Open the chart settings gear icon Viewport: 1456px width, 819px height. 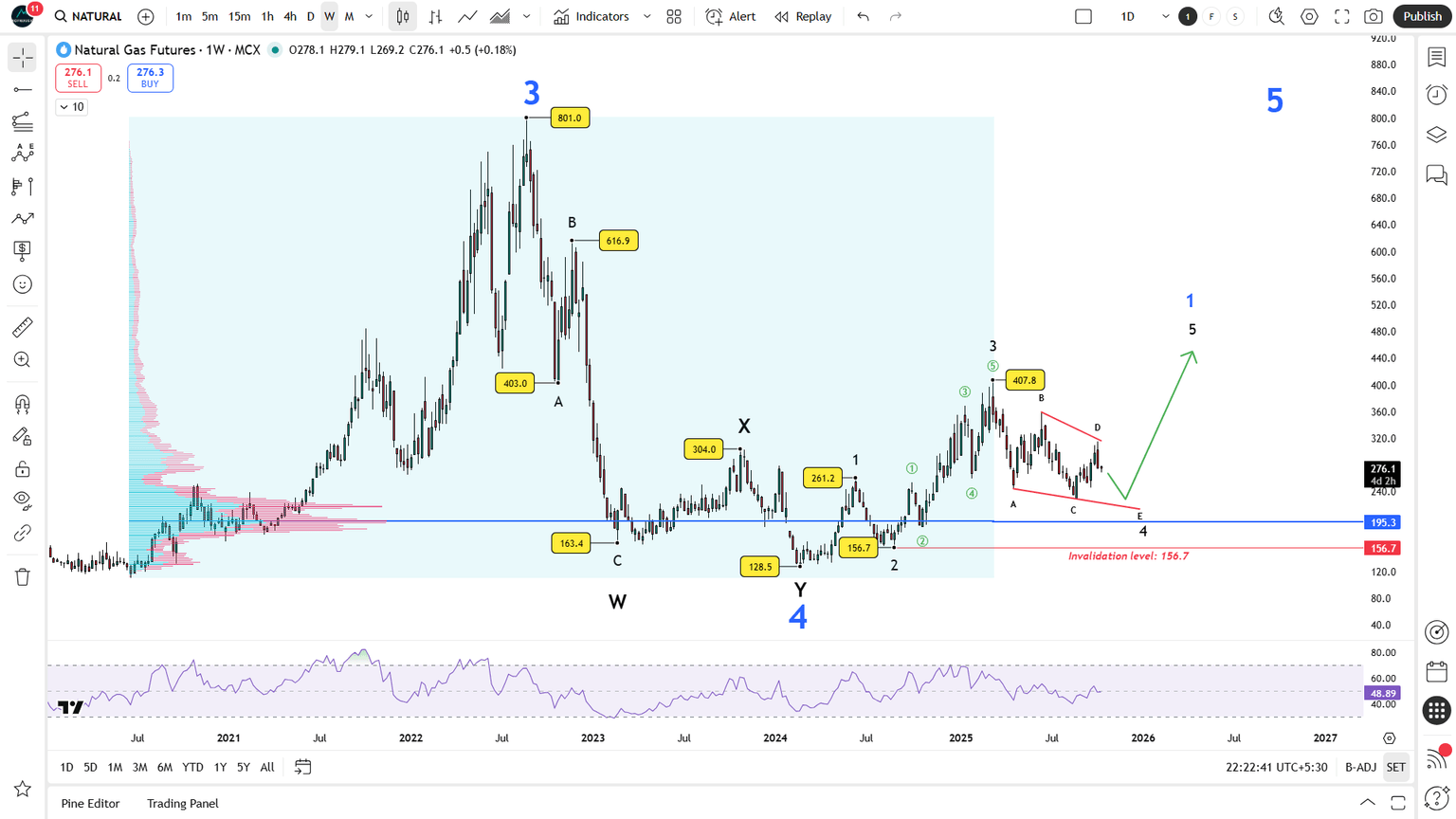(x=1309, y=16)
